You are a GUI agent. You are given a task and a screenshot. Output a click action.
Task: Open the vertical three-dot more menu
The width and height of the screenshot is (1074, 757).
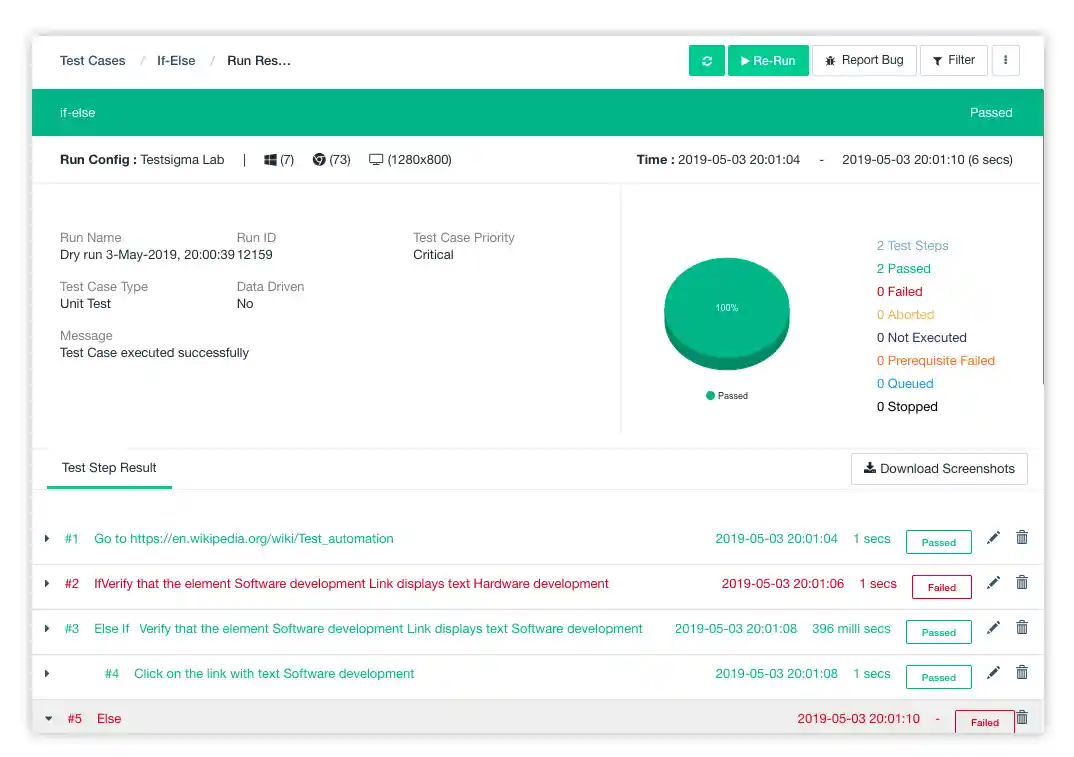coord(1006,60)
